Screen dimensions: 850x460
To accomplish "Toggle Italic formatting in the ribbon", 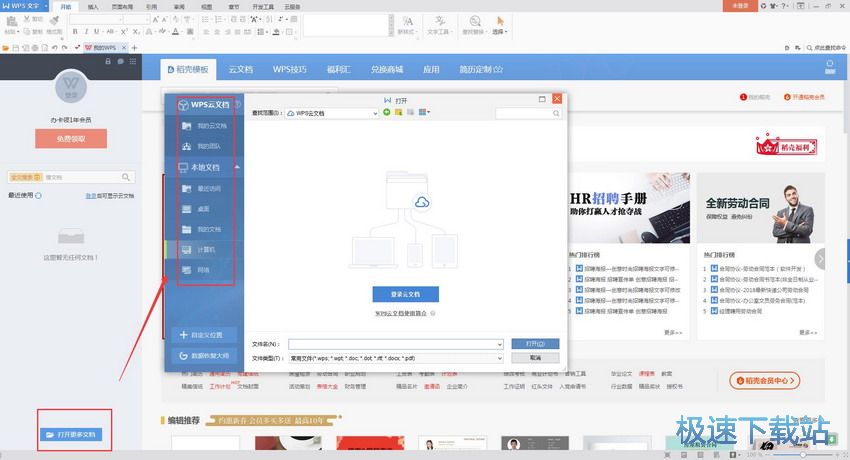I will [x=86, y=32].
